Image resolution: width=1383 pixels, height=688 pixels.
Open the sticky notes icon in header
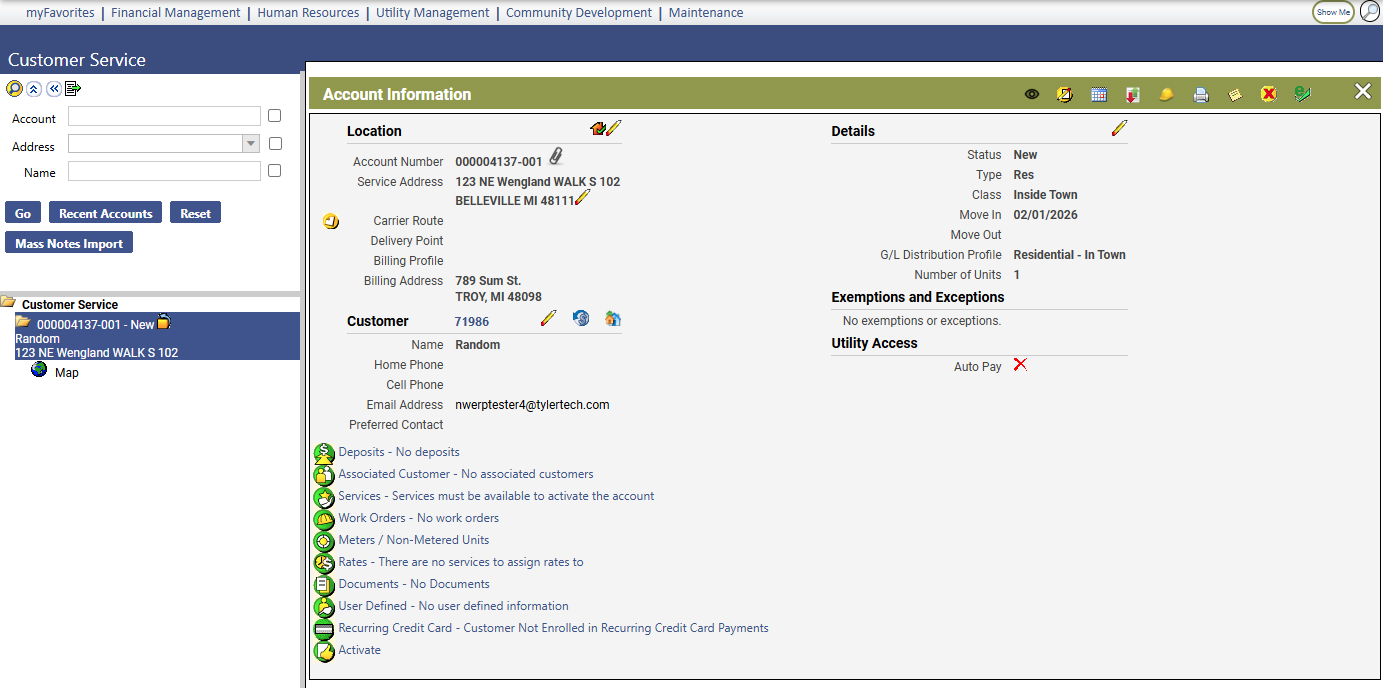[1235, 95]
